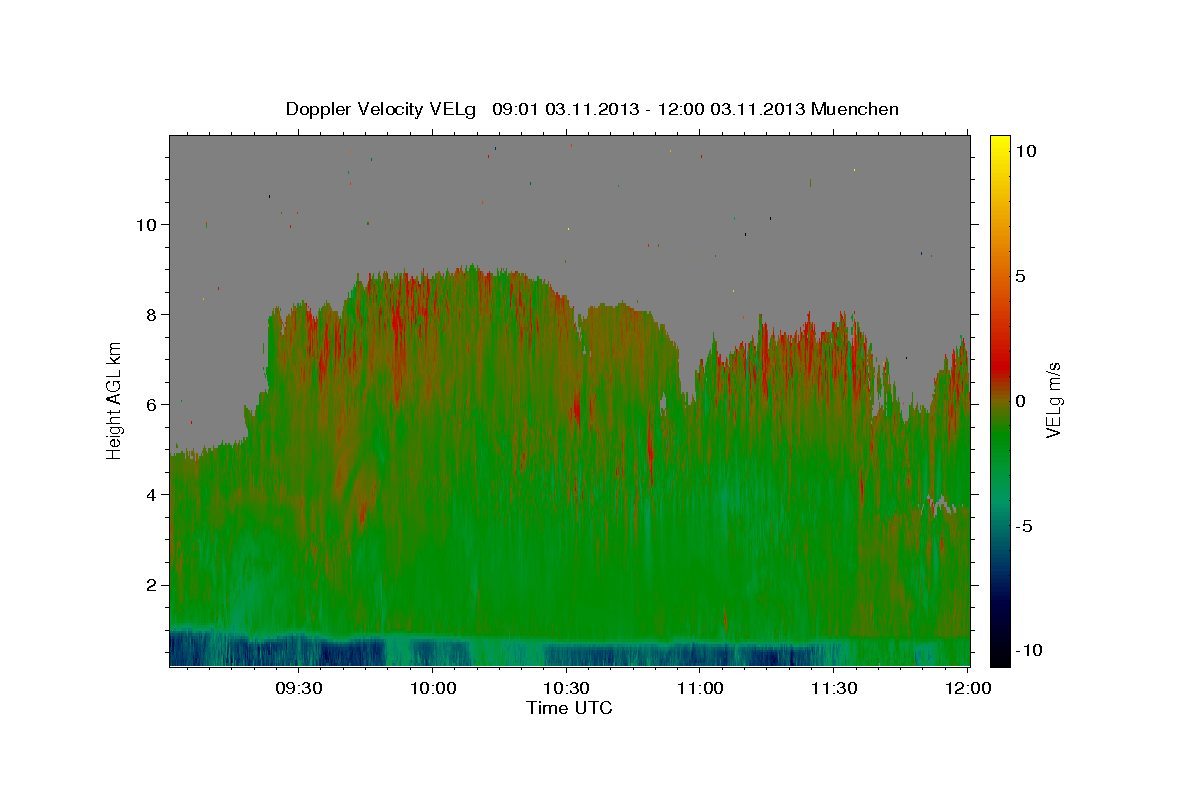Click the 'Height AGL km' axis title
This screenshot has width=1200, height=800.
115,400
